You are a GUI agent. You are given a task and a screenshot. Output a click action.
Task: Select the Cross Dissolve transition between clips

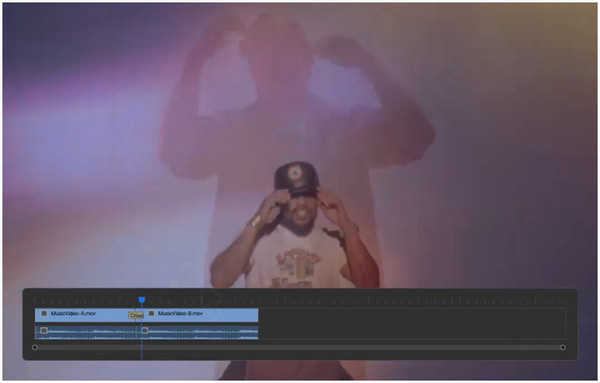[136, 316]
